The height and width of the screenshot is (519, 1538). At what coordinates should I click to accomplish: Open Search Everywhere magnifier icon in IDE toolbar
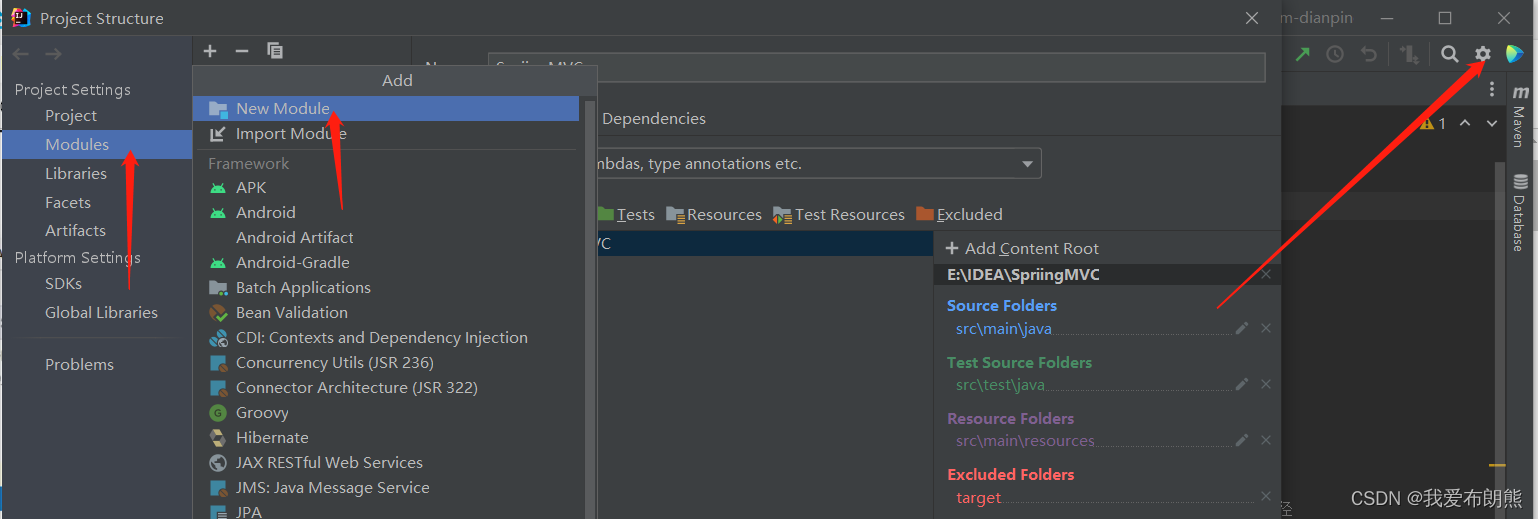[1449, 54]
